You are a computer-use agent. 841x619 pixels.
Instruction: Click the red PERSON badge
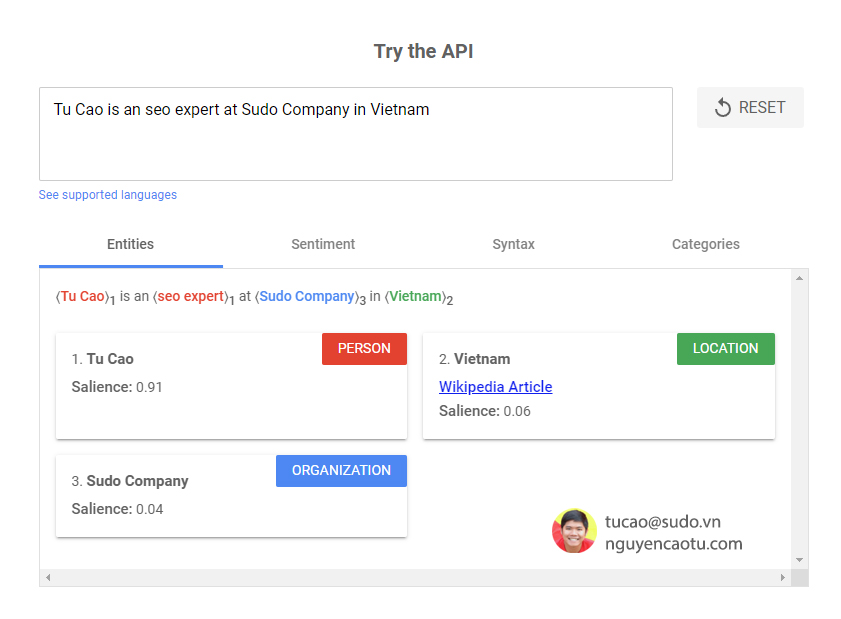[x=364, y=349]
